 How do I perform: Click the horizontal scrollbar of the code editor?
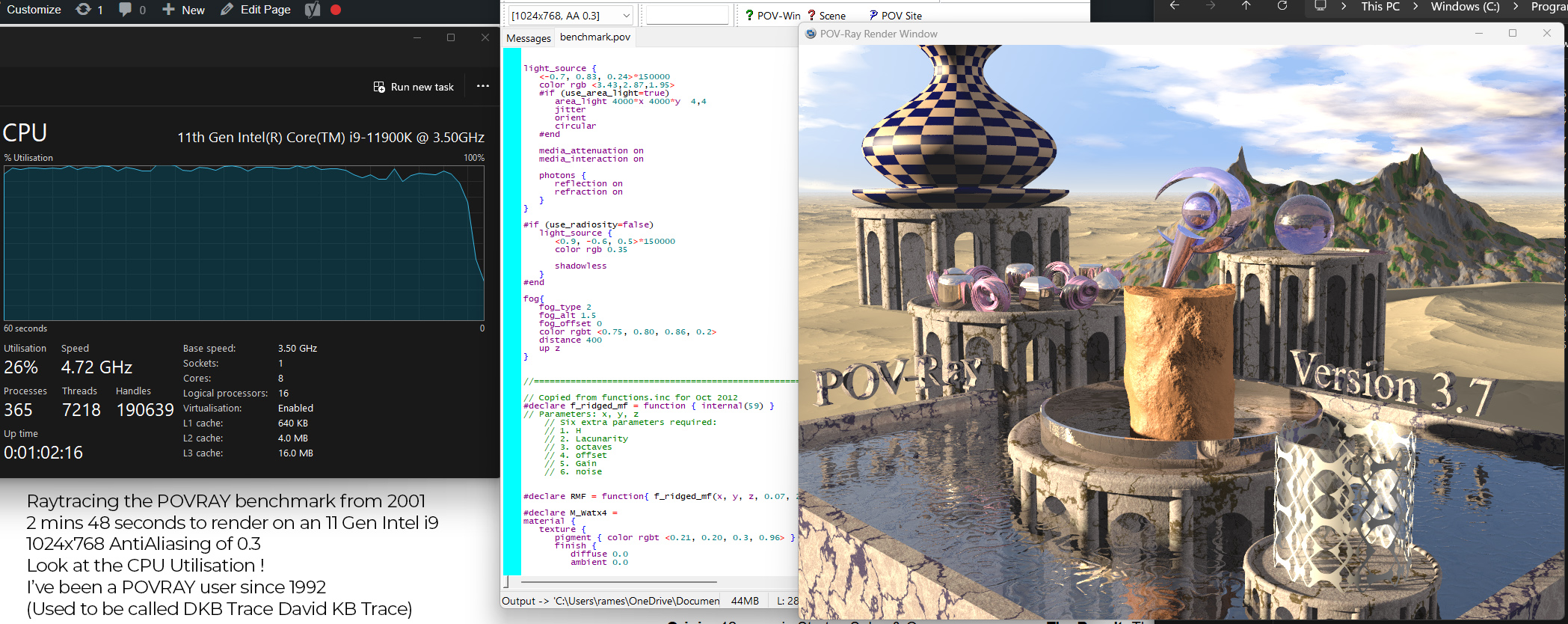coord(618,581)
